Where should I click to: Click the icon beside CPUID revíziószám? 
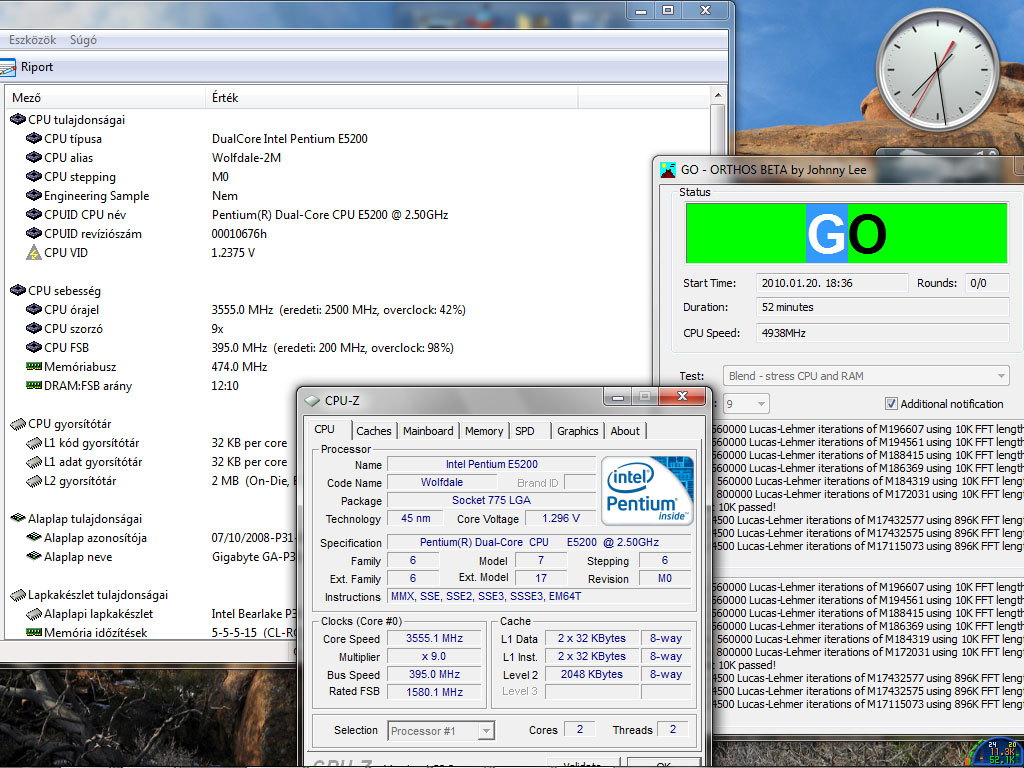pyautogui.click(x=34, y=233)
